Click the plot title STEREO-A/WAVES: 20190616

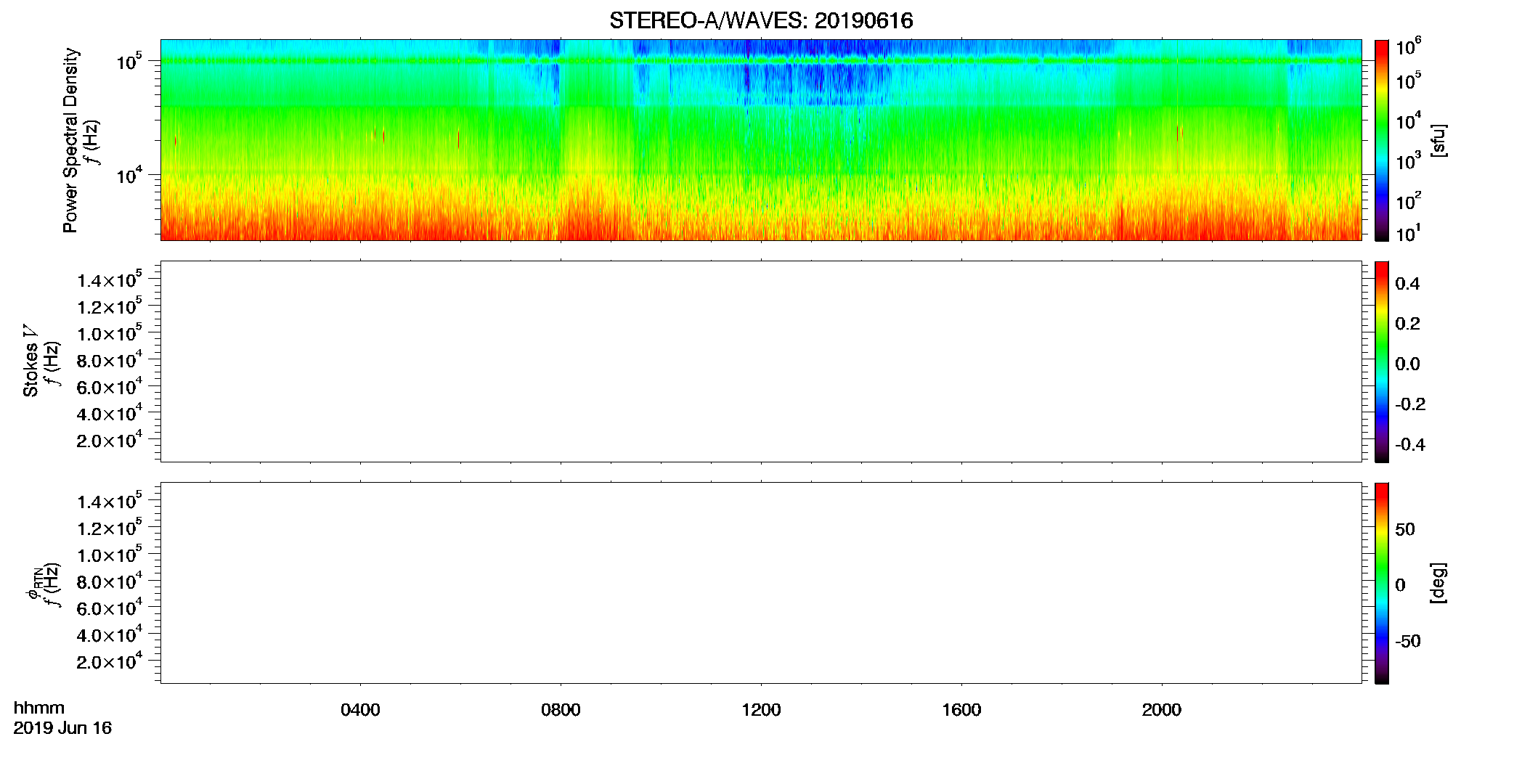[x=761, y=20]
